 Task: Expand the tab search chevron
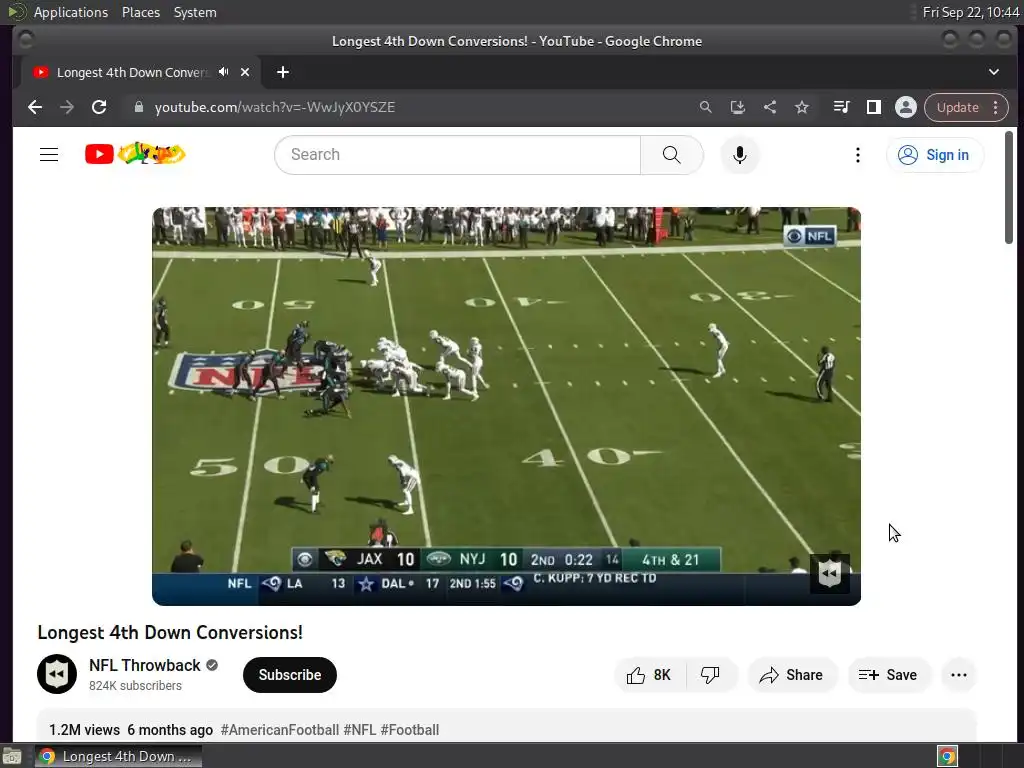(x=993, y=72)
